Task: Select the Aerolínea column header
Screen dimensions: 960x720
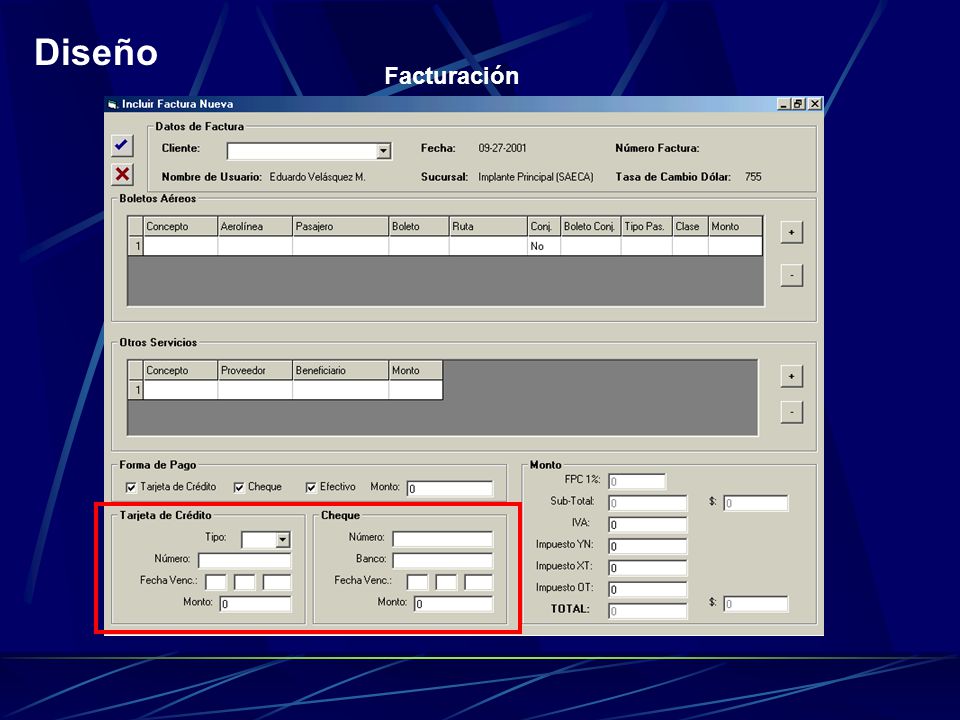Action: [x=255, y=227]
